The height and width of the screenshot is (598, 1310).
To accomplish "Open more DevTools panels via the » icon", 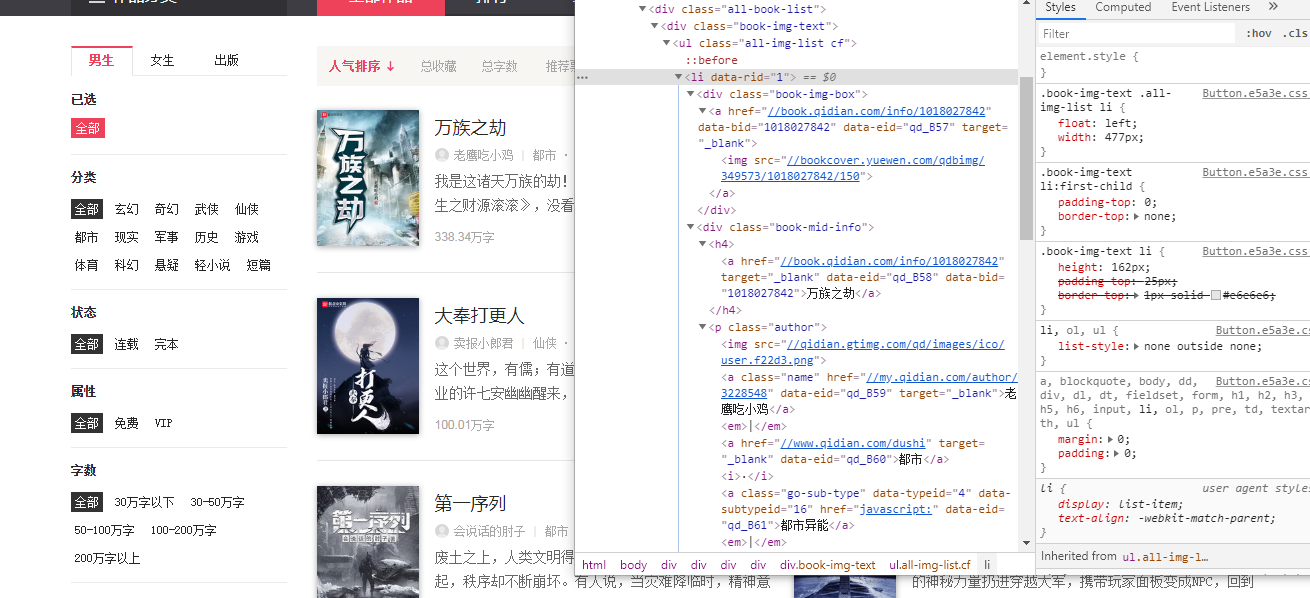I will [x=1272, y=7].
